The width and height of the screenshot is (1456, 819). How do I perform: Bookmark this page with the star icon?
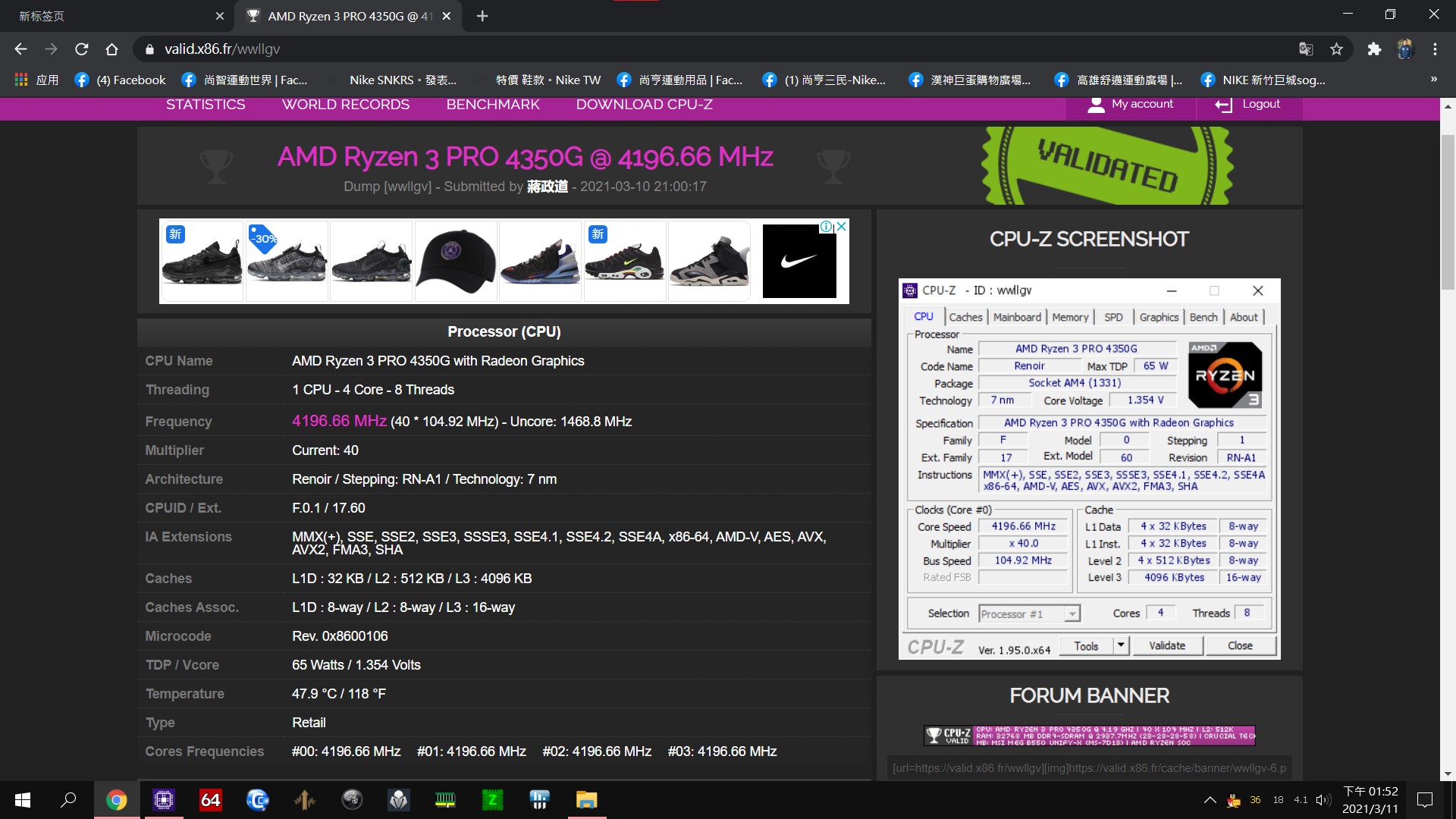(x=1336, y=49)
